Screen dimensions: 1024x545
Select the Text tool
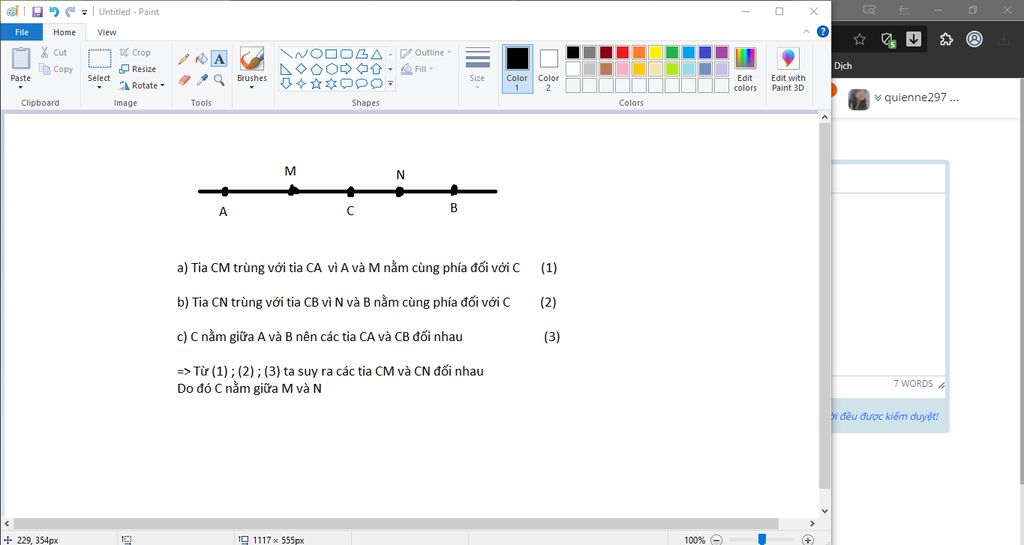[219, 59]
